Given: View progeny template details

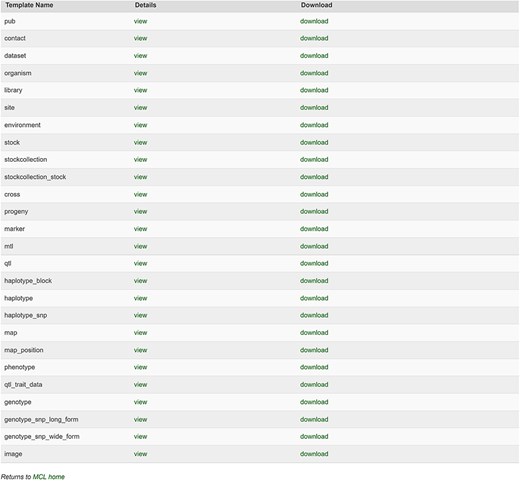Looking at the screenshot, I should click(140, 212).
